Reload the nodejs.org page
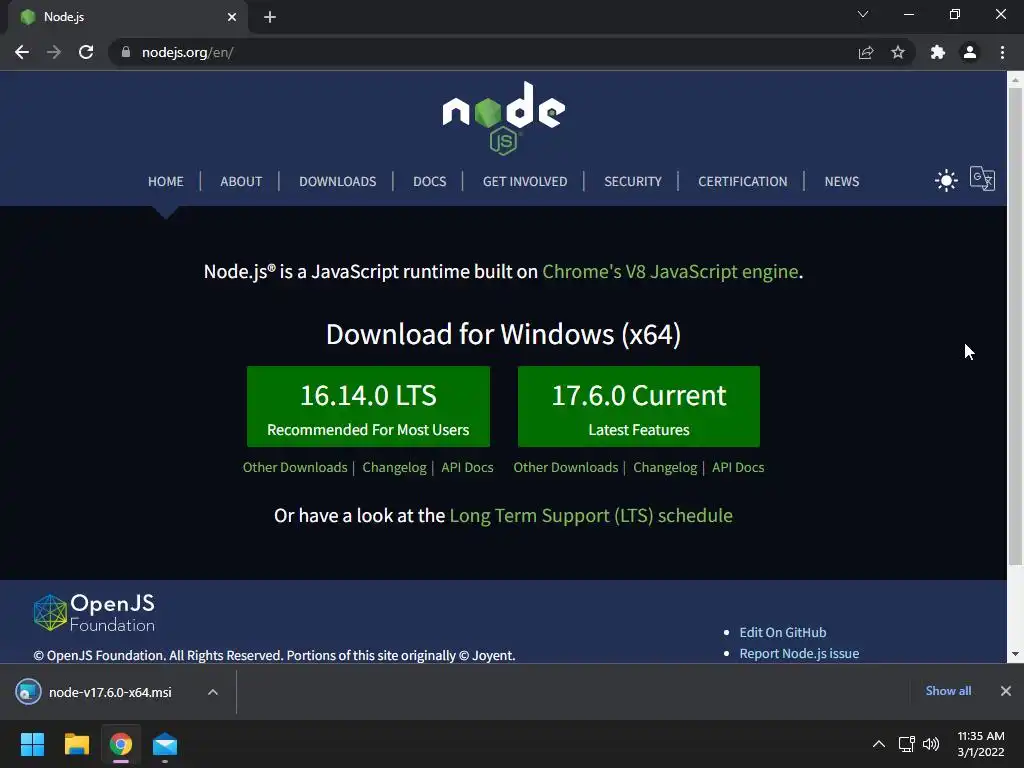The image size is (1024, 768). [x=86, y=52]
